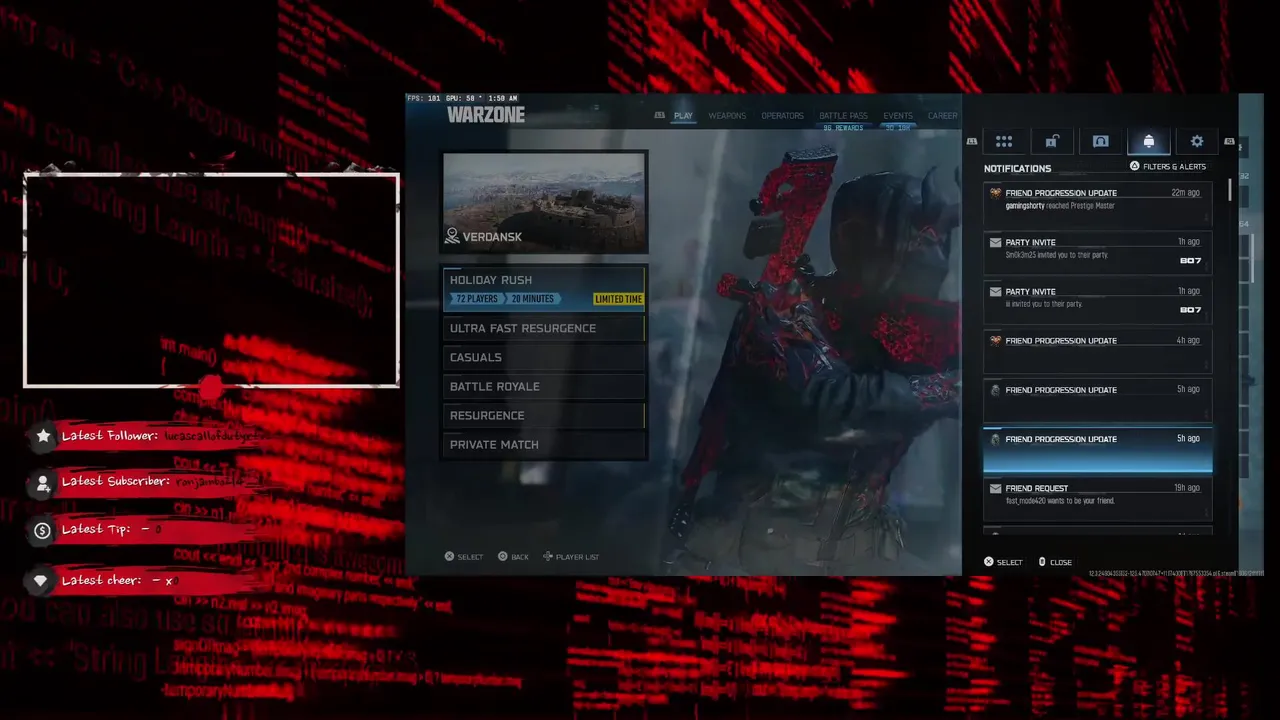Open the social friends icon tab
The height and width of the screenshot is (720, 1280).
(1100, 142)
